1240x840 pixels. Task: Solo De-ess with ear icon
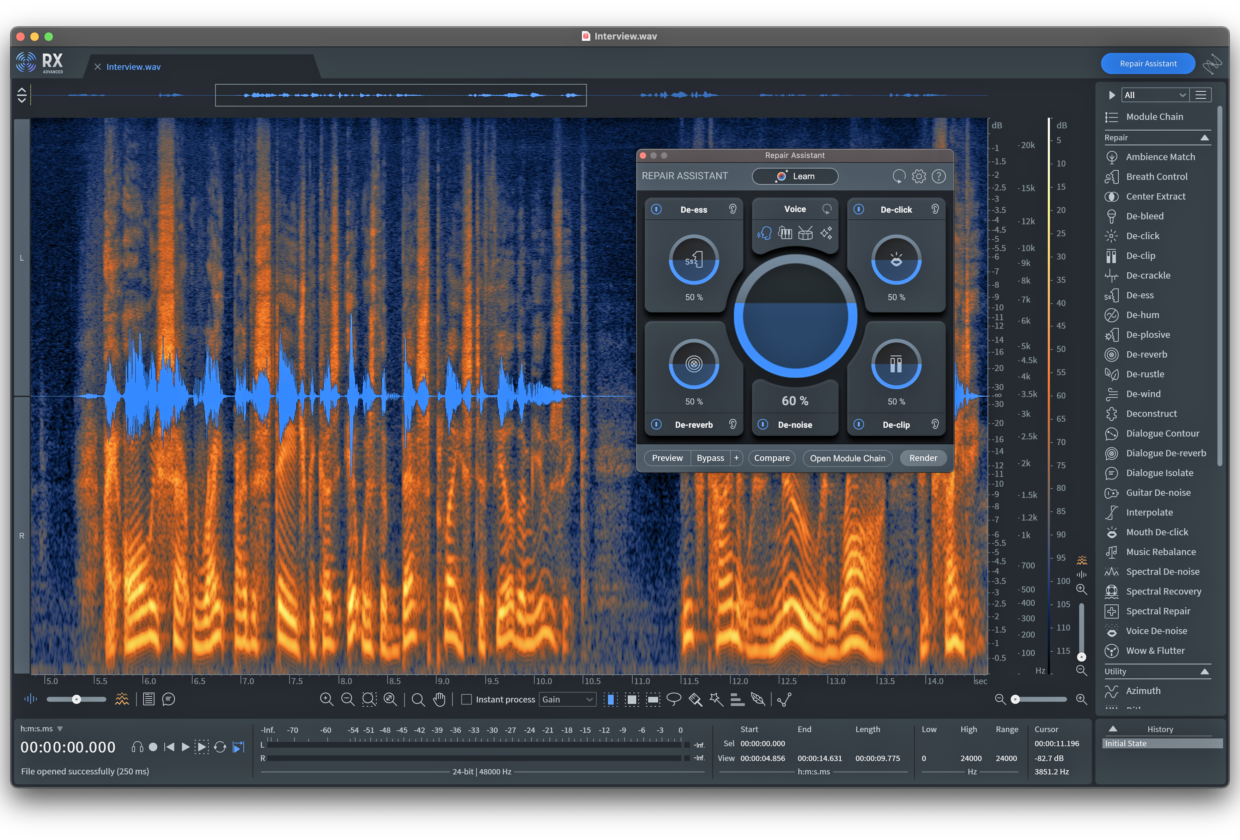click(x=733, y=209)
